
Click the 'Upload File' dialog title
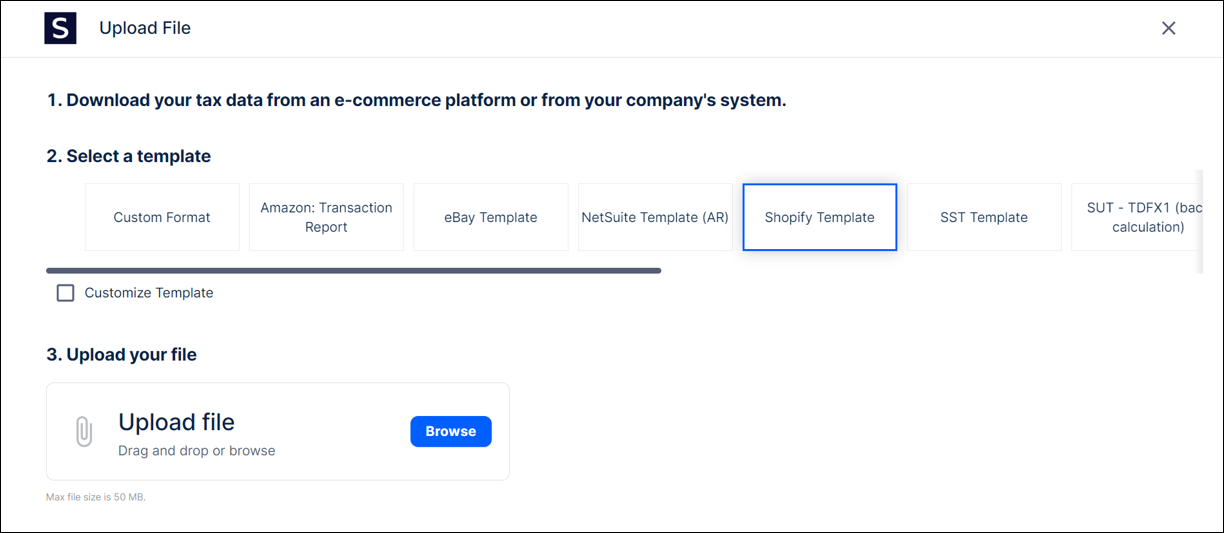coord(145,28)
